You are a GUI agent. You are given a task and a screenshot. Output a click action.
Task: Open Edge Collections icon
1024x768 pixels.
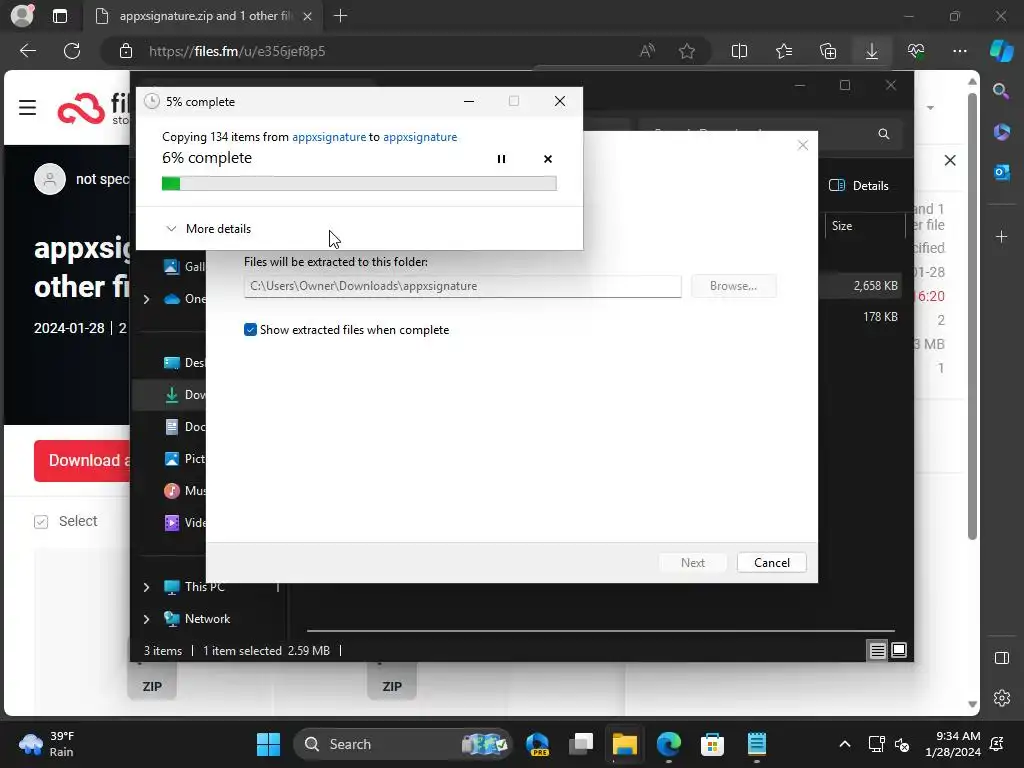(828, 51)
